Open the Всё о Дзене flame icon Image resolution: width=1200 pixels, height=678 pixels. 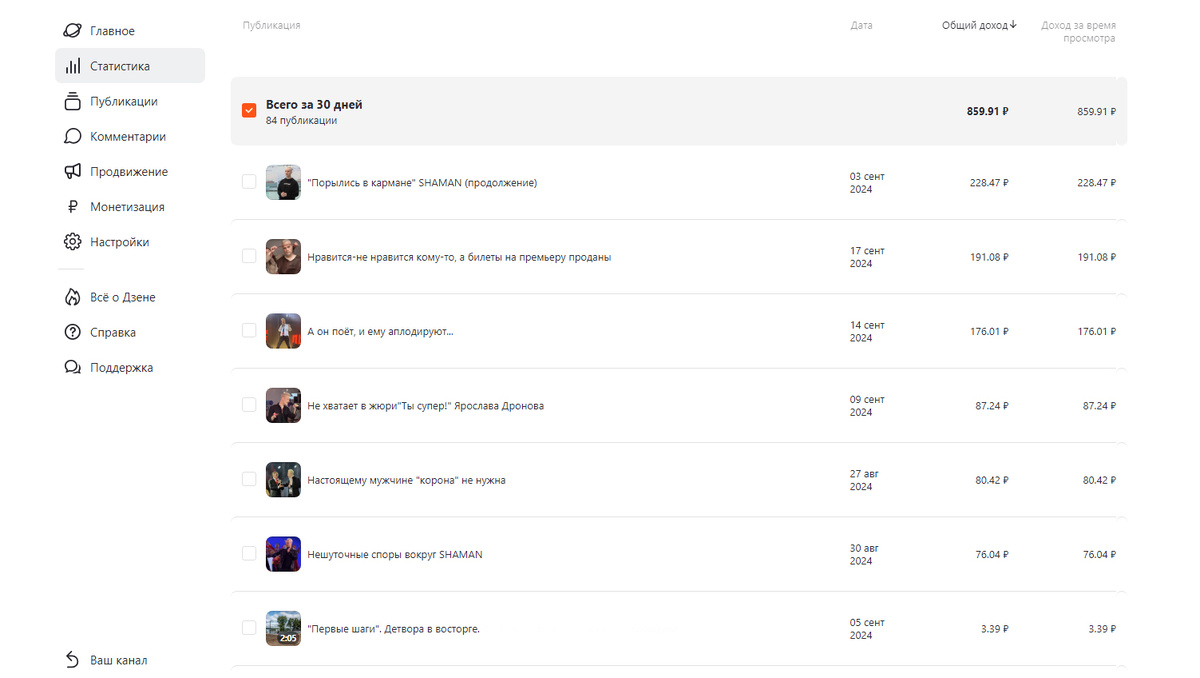[x=72, y=297]
